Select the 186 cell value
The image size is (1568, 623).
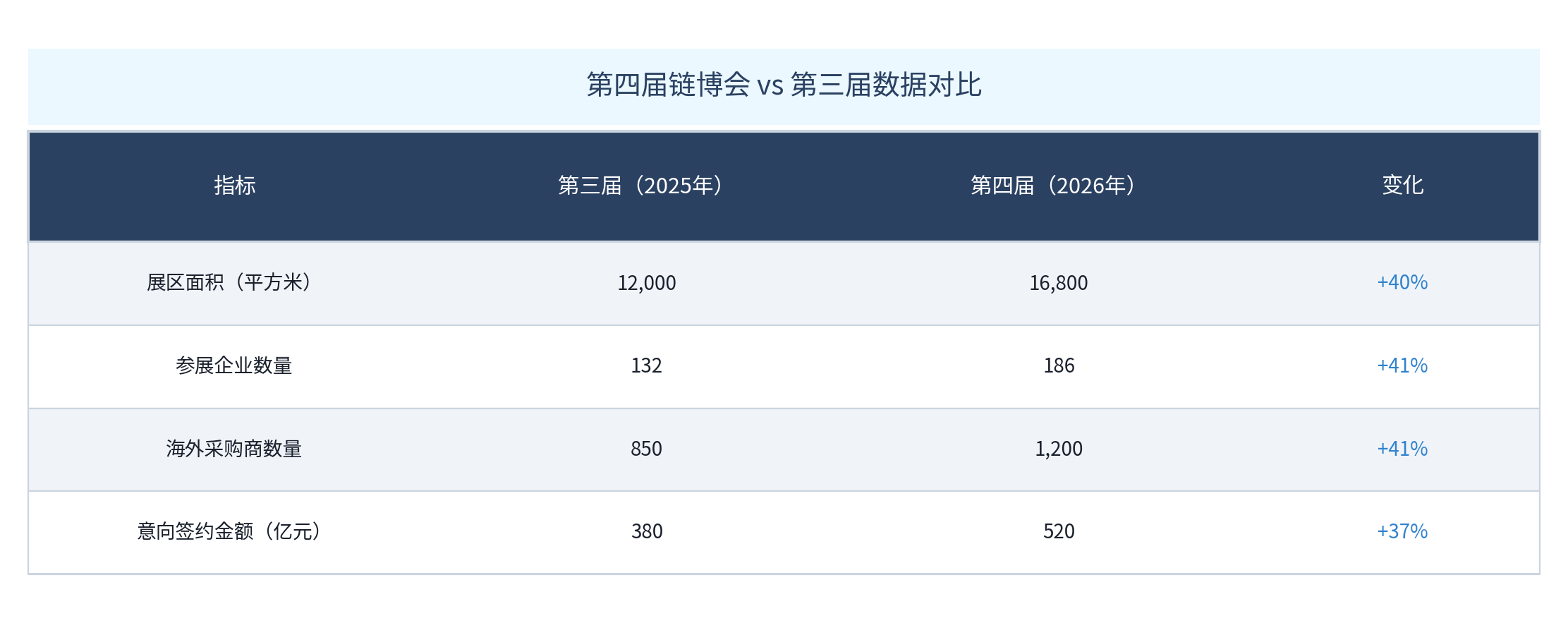coord(1058,365)
